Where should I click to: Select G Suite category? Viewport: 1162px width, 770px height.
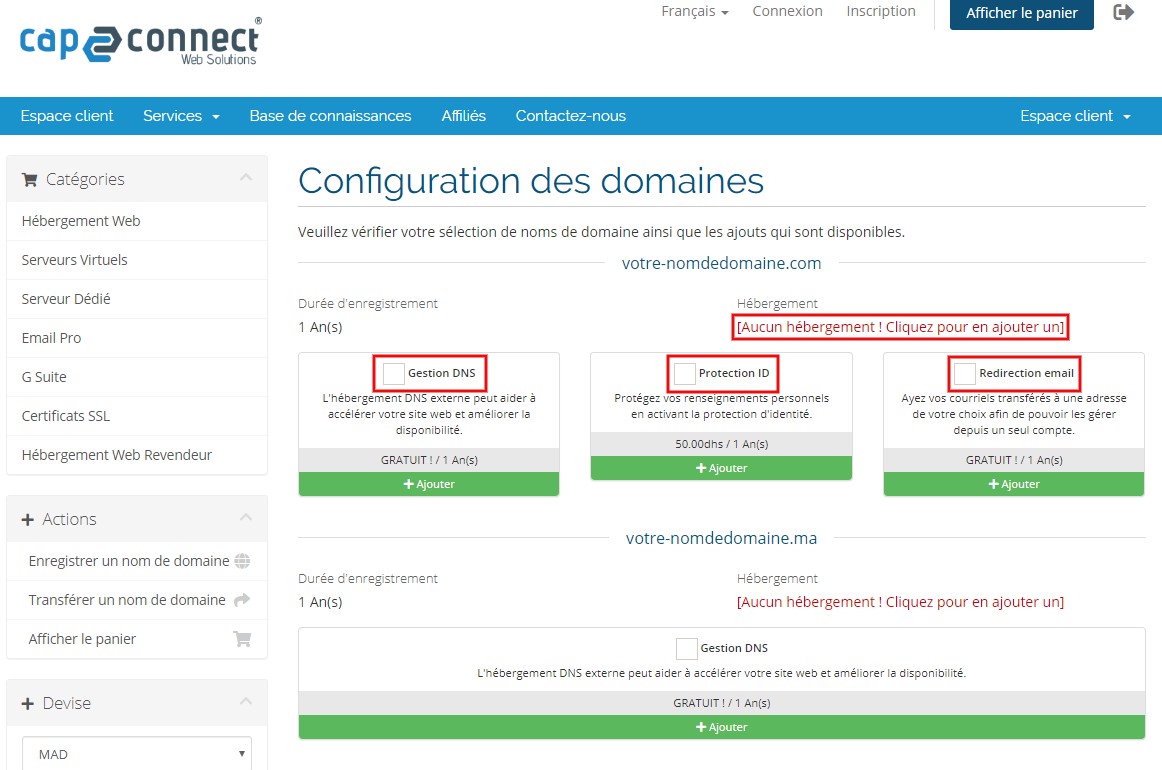click(137, 377)
